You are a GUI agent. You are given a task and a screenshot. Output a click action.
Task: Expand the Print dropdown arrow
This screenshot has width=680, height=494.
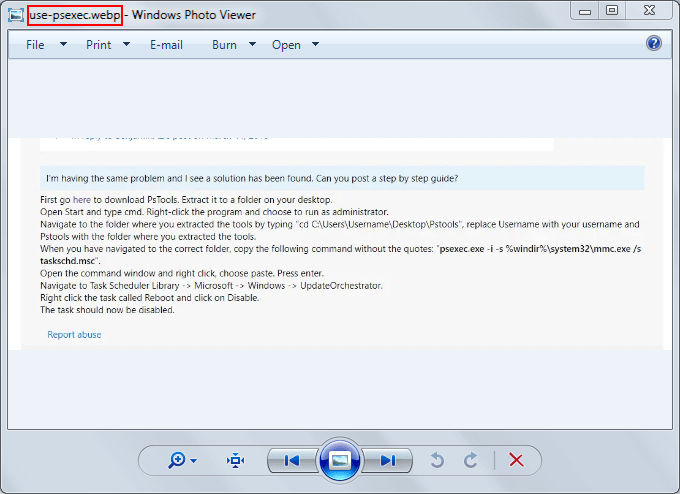(x=127, y=44)
